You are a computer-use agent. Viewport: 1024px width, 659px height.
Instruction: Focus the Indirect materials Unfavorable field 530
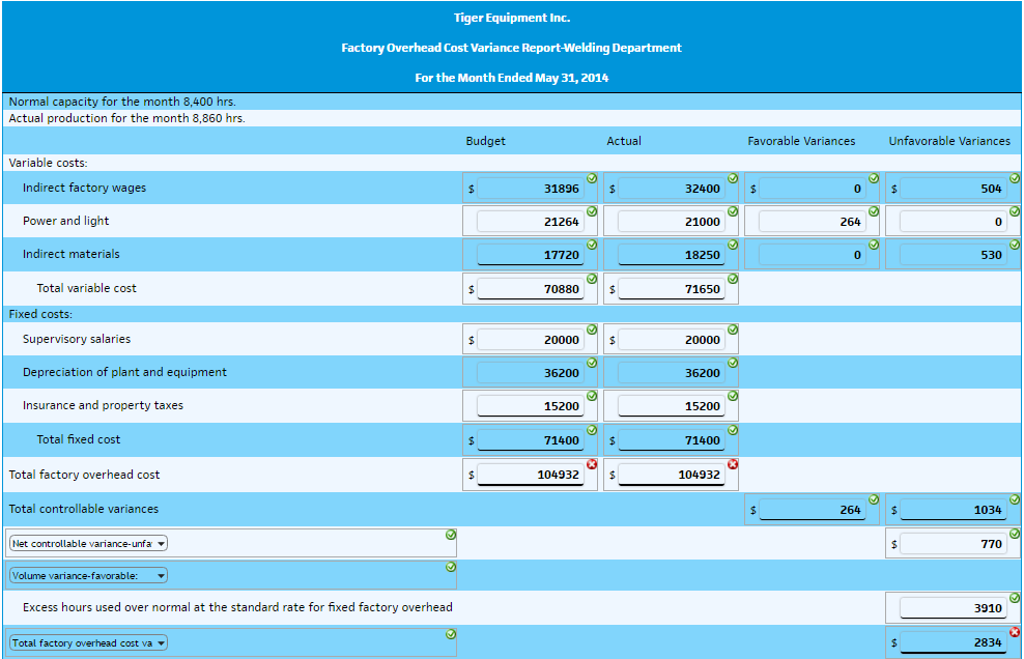[953, 256]
